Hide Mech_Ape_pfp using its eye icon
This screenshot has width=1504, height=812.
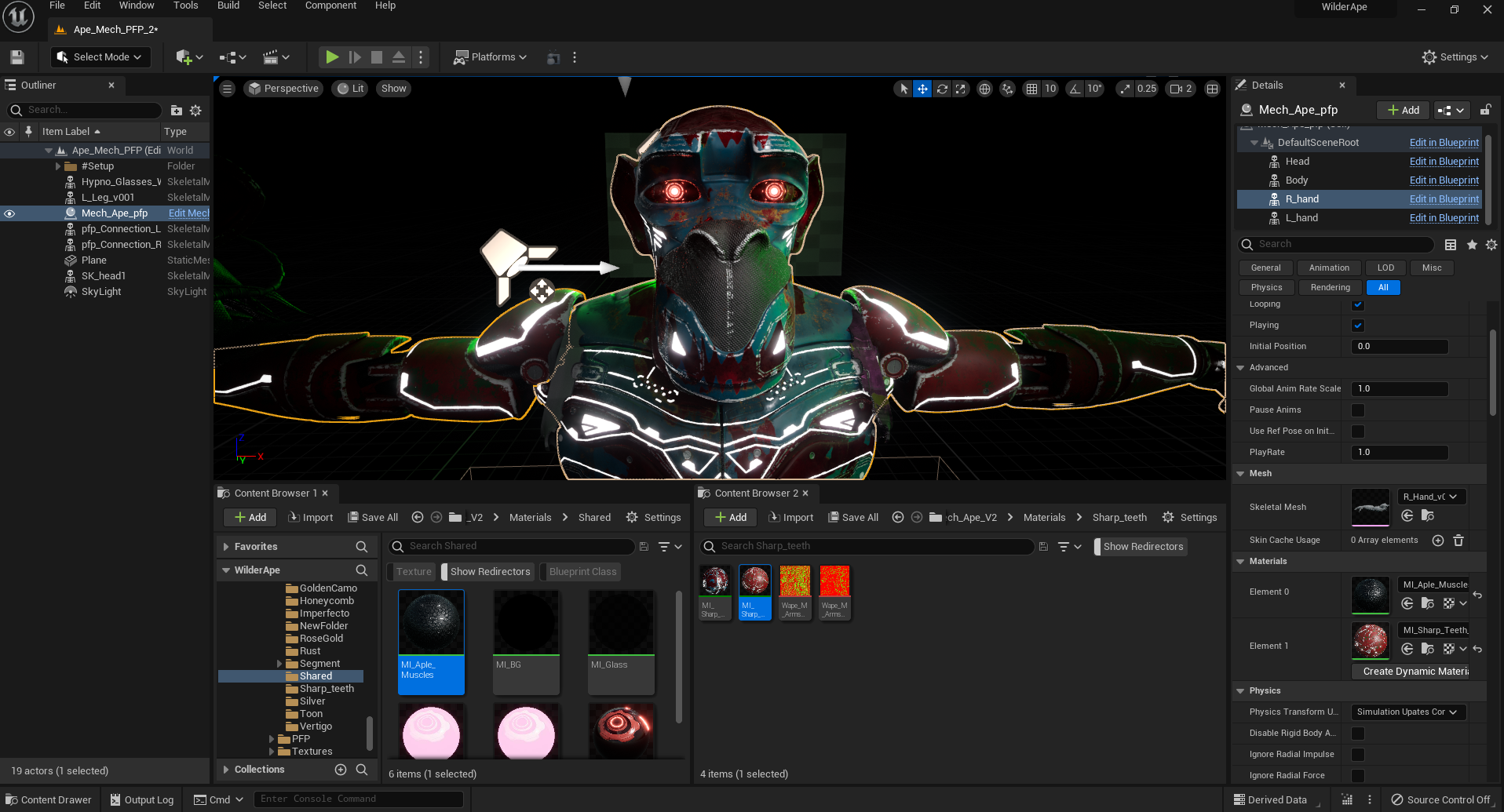[x=9, y=213]
